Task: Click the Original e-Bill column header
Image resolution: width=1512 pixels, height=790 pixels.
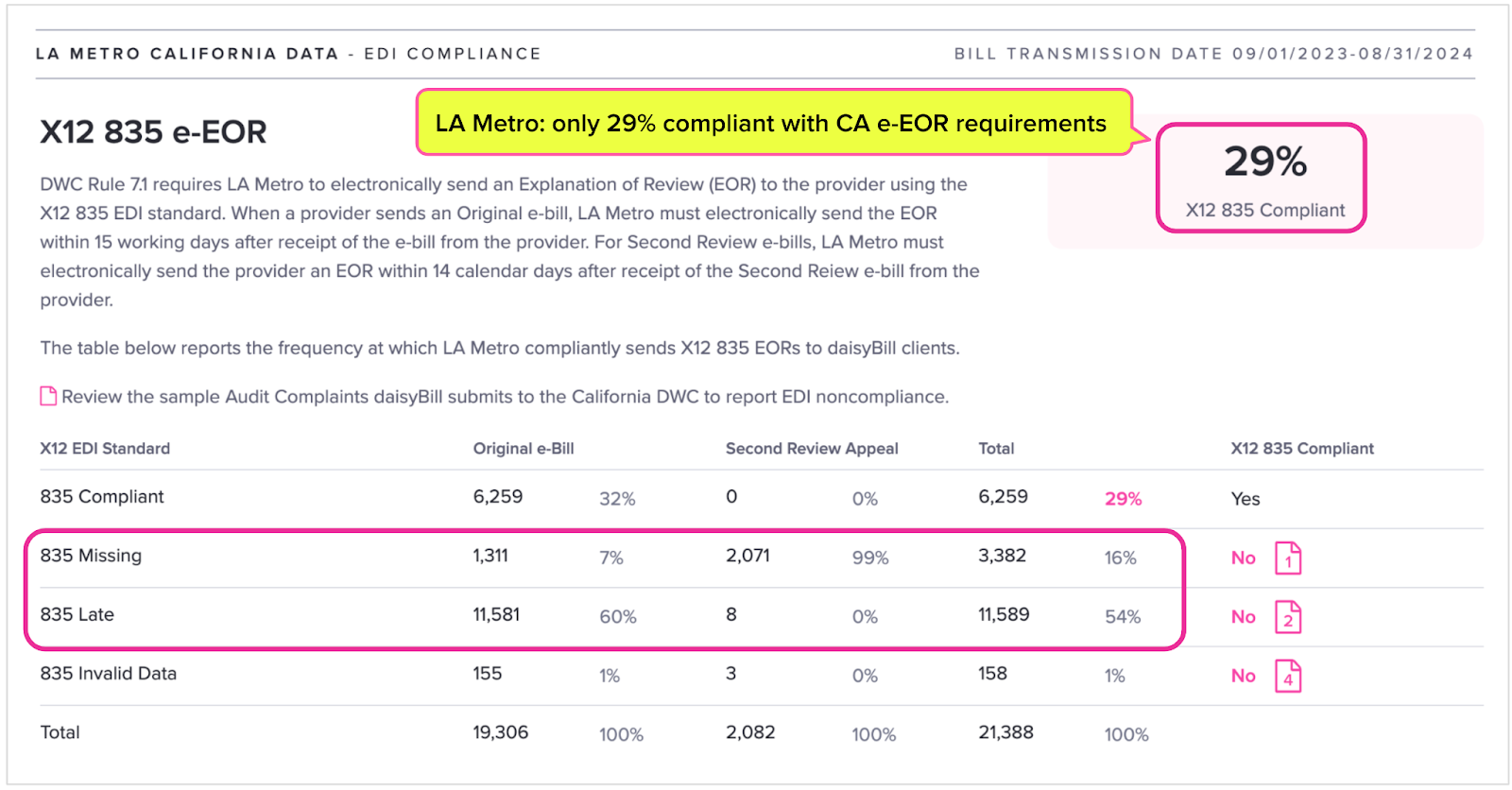Action: coord(524,449)
